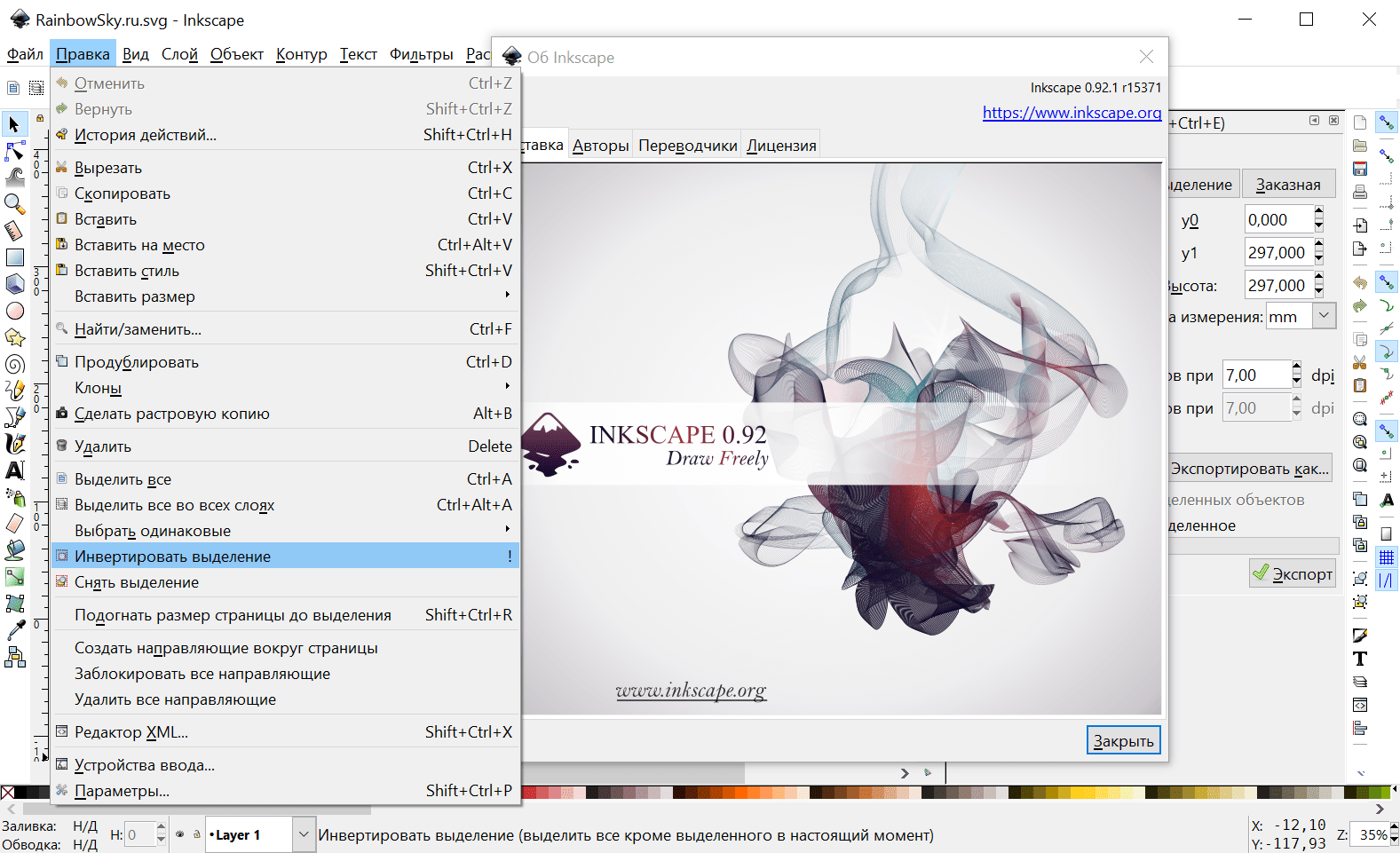Select the Eraser tool
The height and width of the screenshot is (853, 1400).
tap(14, 524)
